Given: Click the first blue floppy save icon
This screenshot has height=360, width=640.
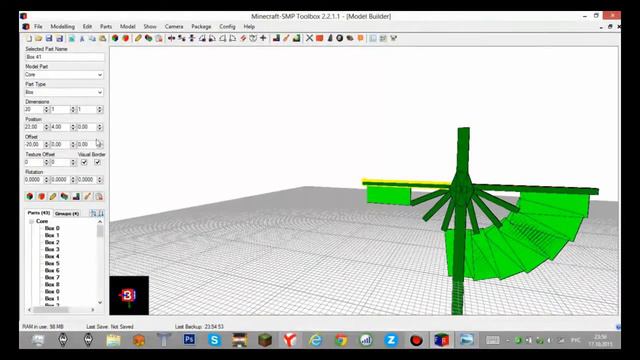Looking at the screenshot, I should click(49, 38).
